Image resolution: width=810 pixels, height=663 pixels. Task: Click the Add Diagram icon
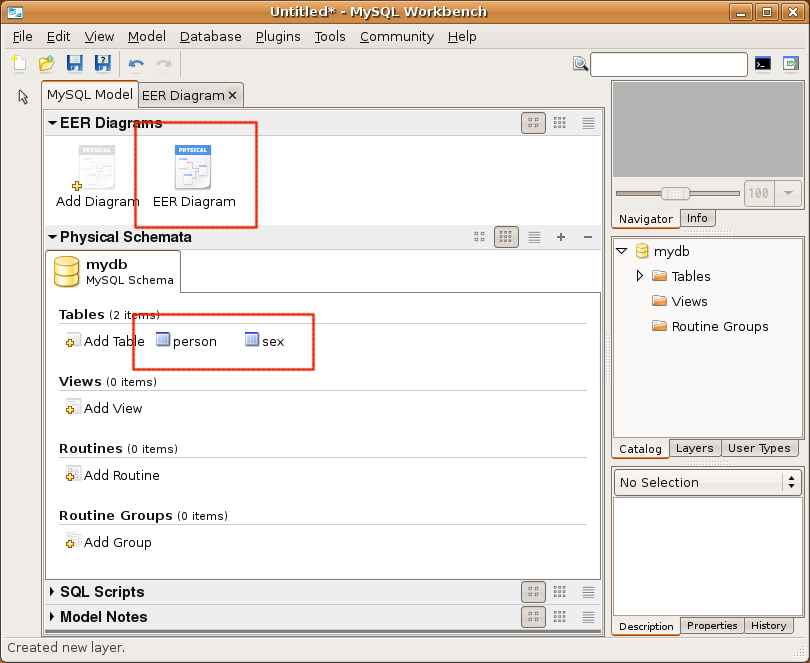coord(97,168)
